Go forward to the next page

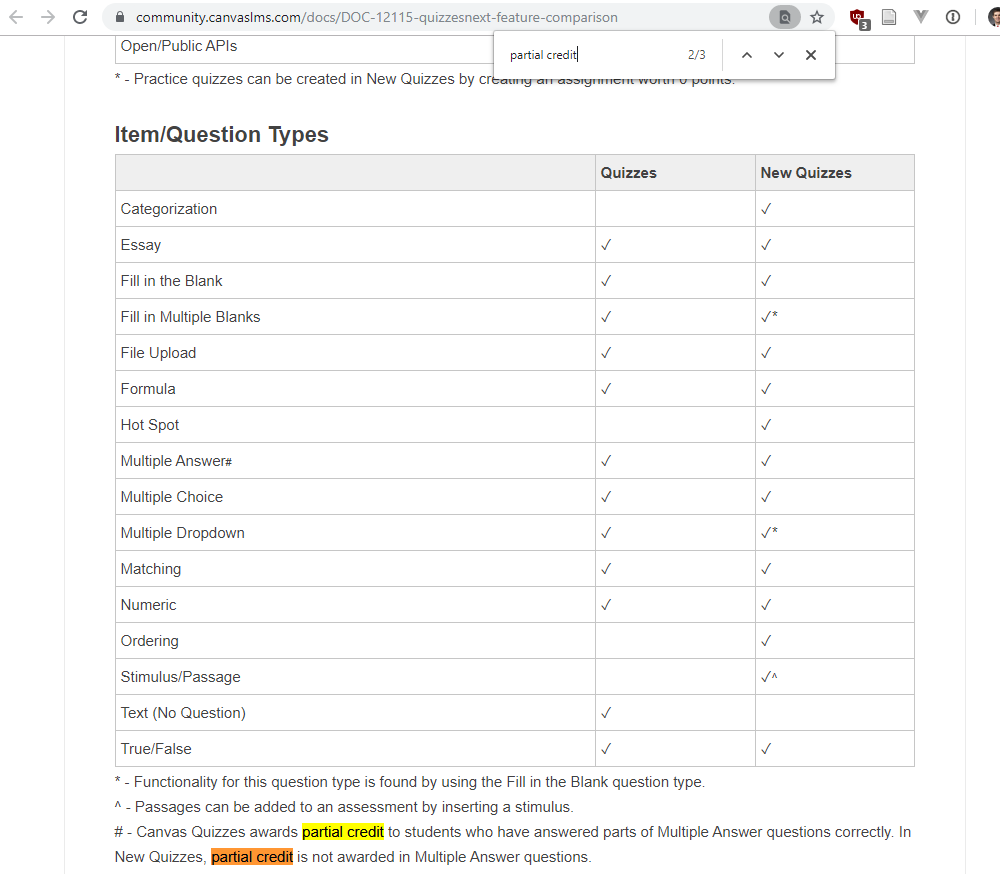tap(48, 17)
